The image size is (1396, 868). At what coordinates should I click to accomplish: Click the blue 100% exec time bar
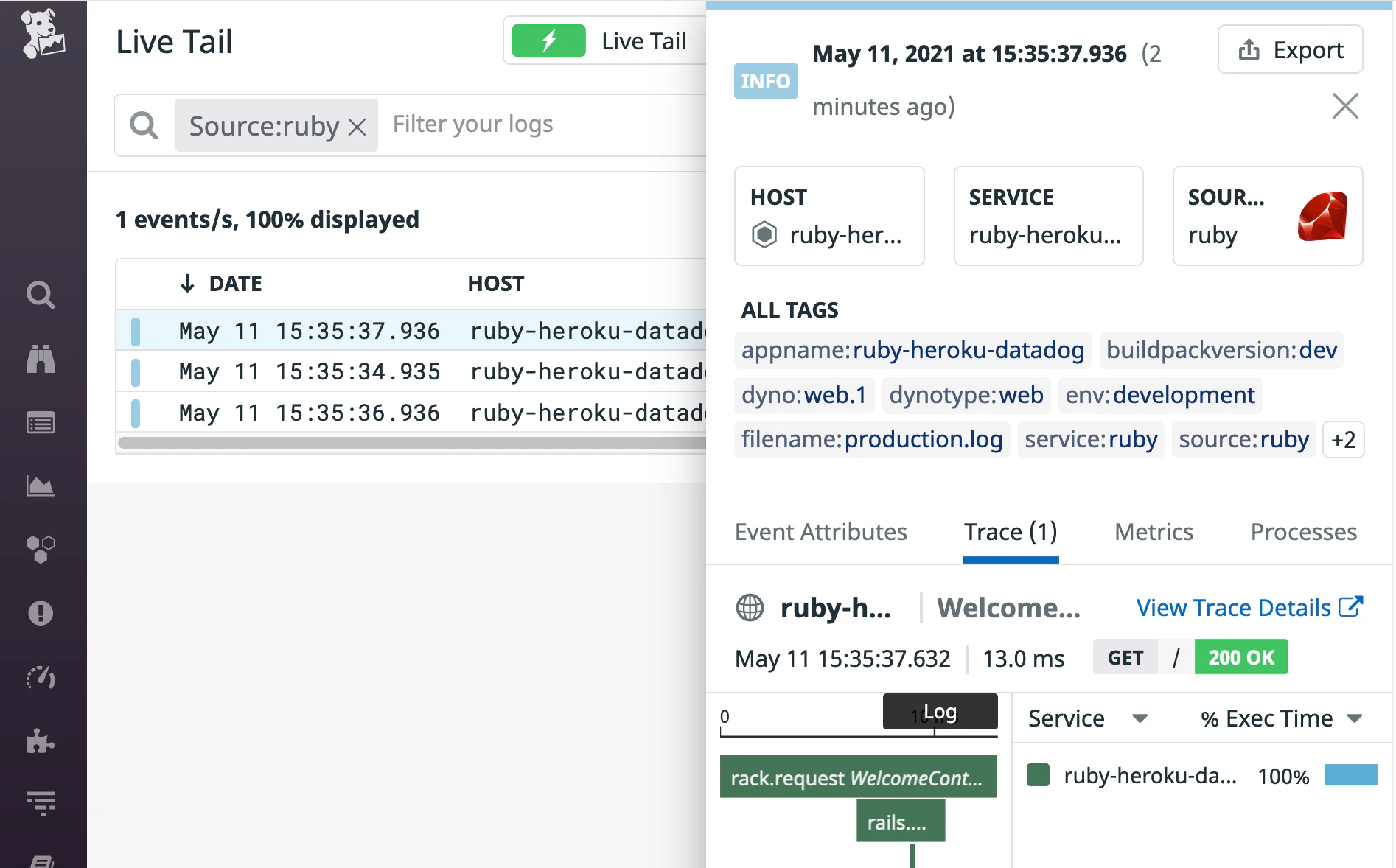(1350, 775)
